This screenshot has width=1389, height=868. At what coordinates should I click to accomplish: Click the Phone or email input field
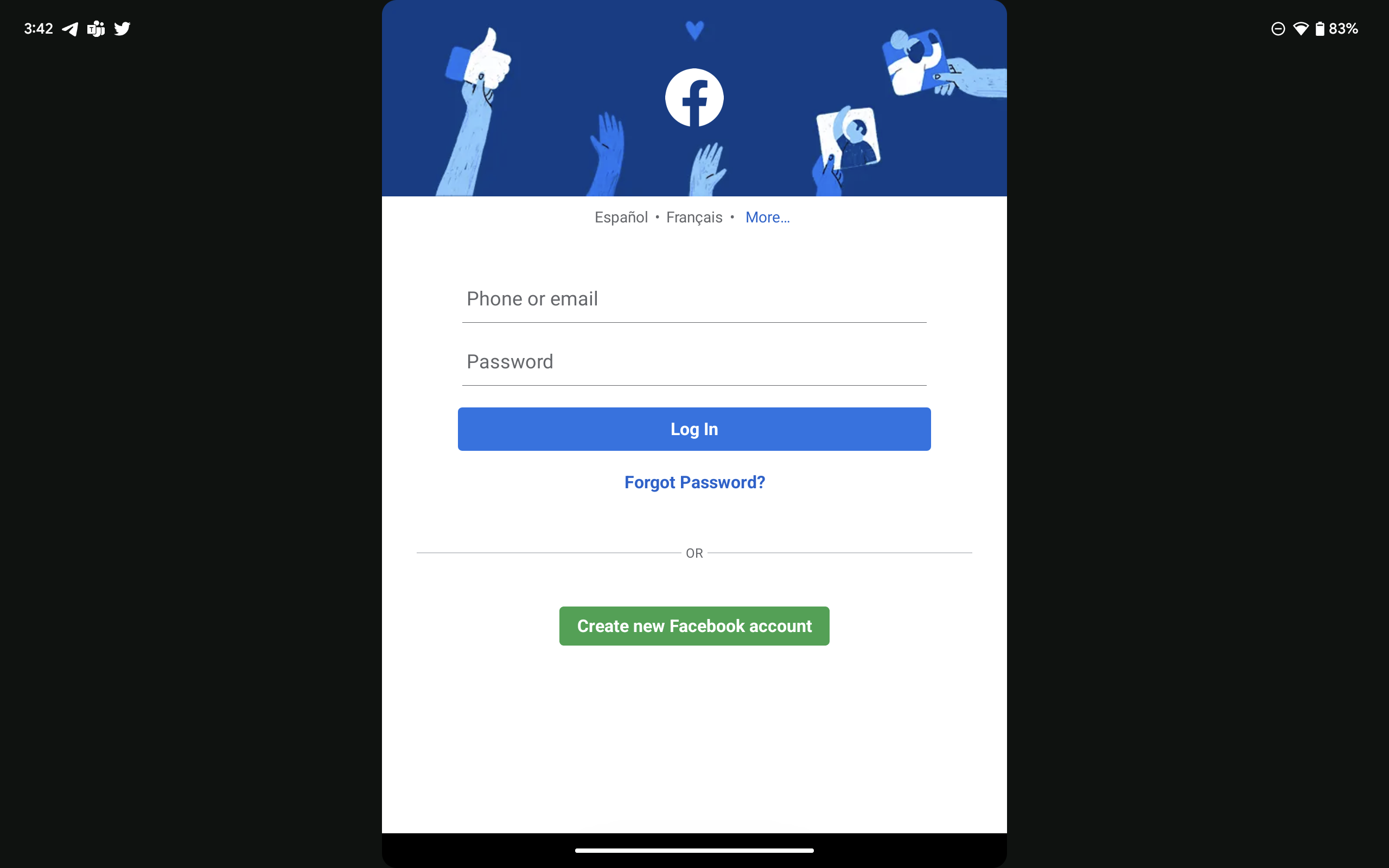point(694,299)
